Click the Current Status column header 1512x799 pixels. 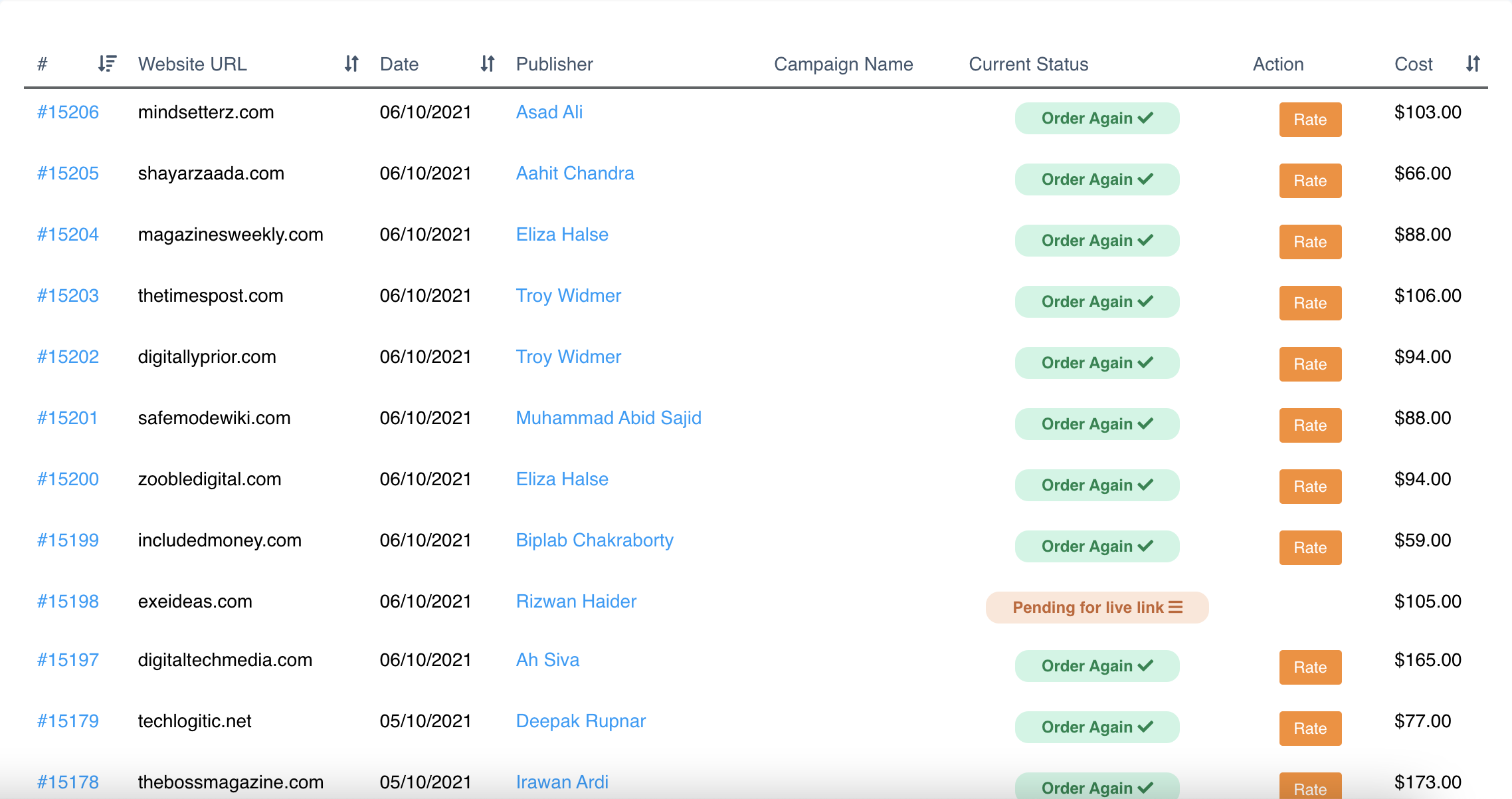(x=1028, y=64)
